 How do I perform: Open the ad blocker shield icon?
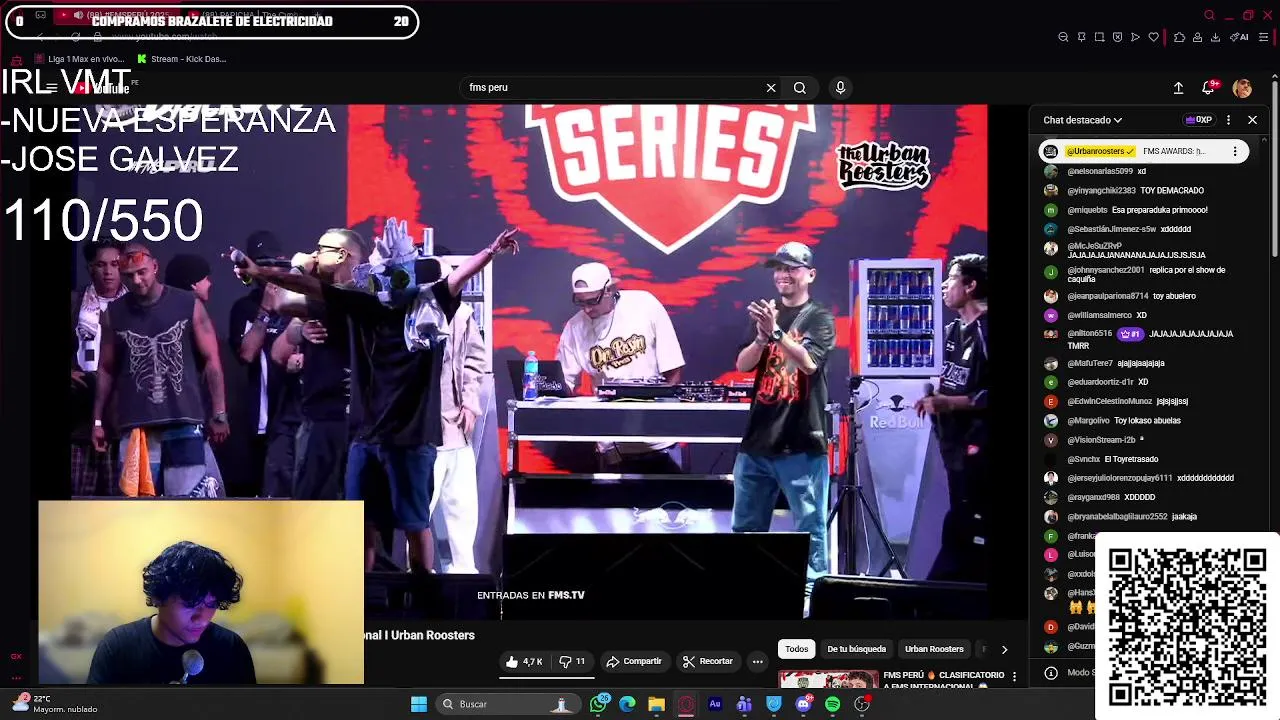[x=1117, y=37]
